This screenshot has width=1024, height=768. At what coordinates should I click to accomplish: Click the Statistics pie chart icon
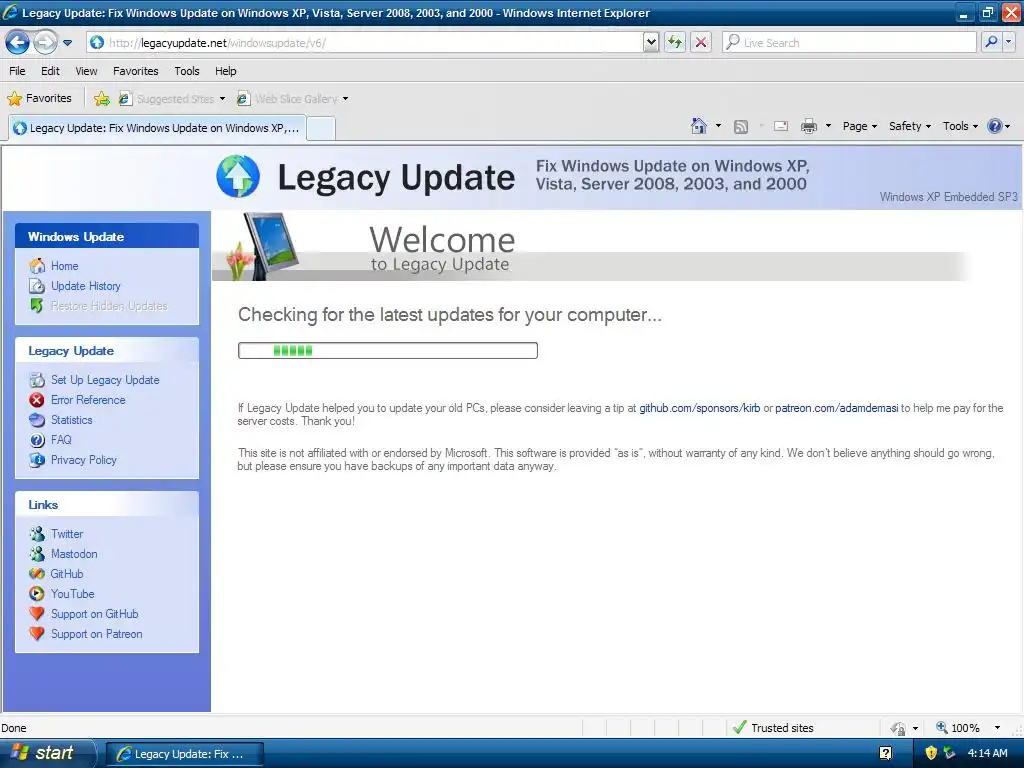click(37, 420)
